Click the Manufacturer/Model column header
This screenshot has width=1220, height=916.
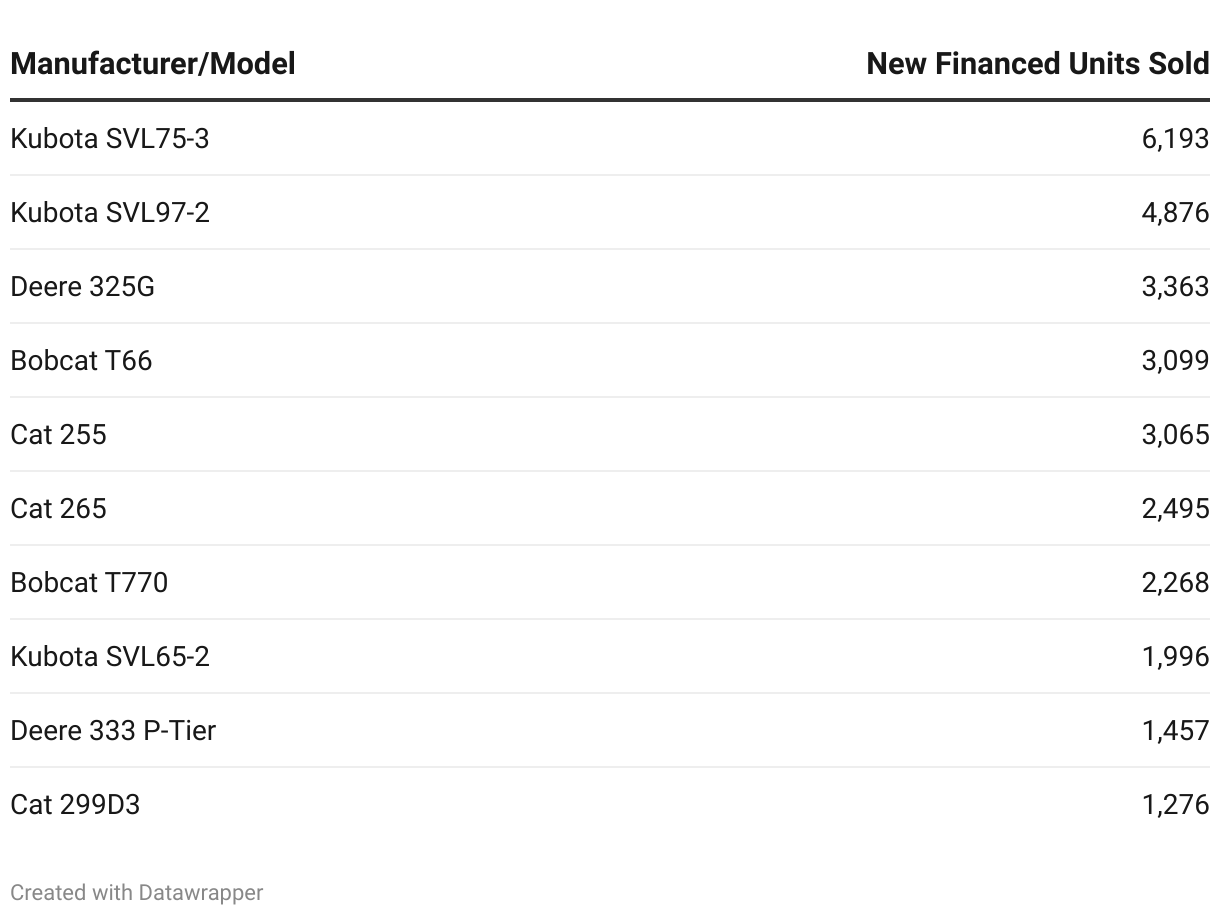(x=153, y=64)
